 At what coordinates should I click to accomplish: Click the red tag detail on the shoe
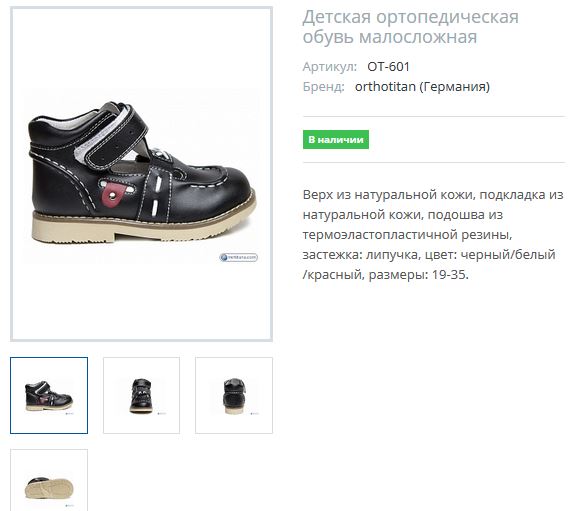pos(112,192)
